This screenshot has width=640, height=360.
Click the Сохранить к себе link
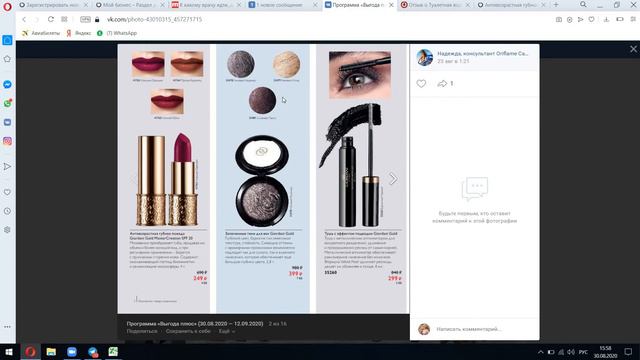[x=188, y=331]
